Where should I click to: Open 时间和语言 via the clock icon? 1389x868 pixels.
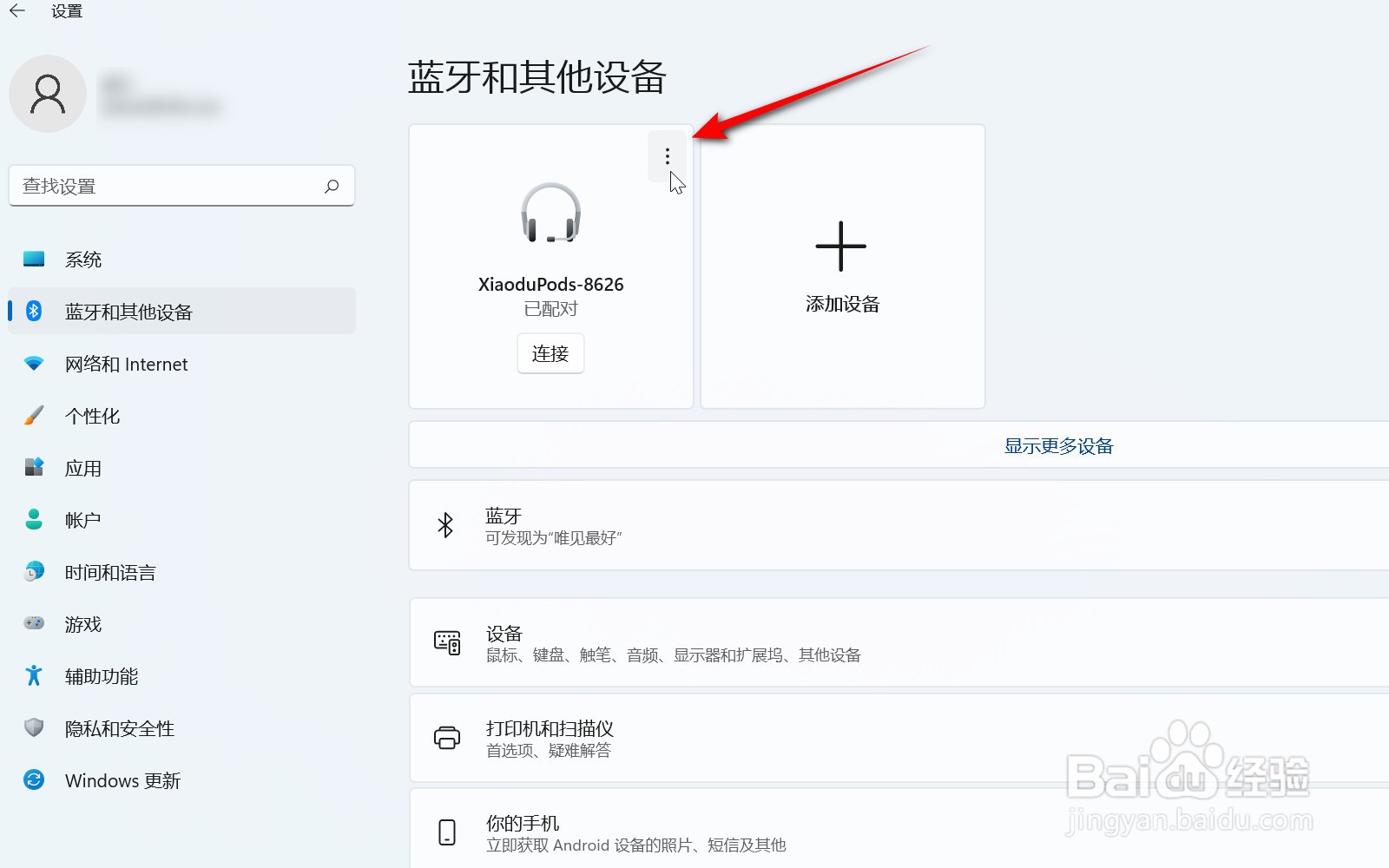point(33,571)
